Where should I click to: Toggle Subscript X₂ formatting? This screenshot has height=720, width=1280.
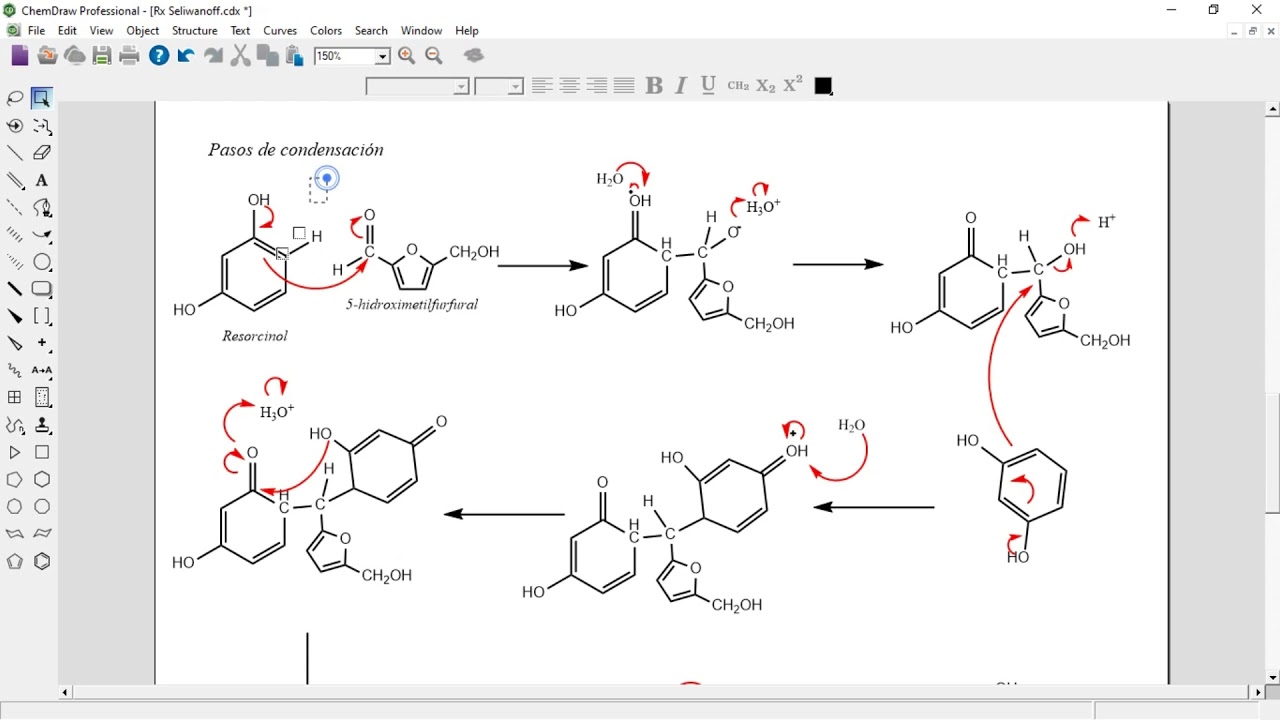pos(766,86)
